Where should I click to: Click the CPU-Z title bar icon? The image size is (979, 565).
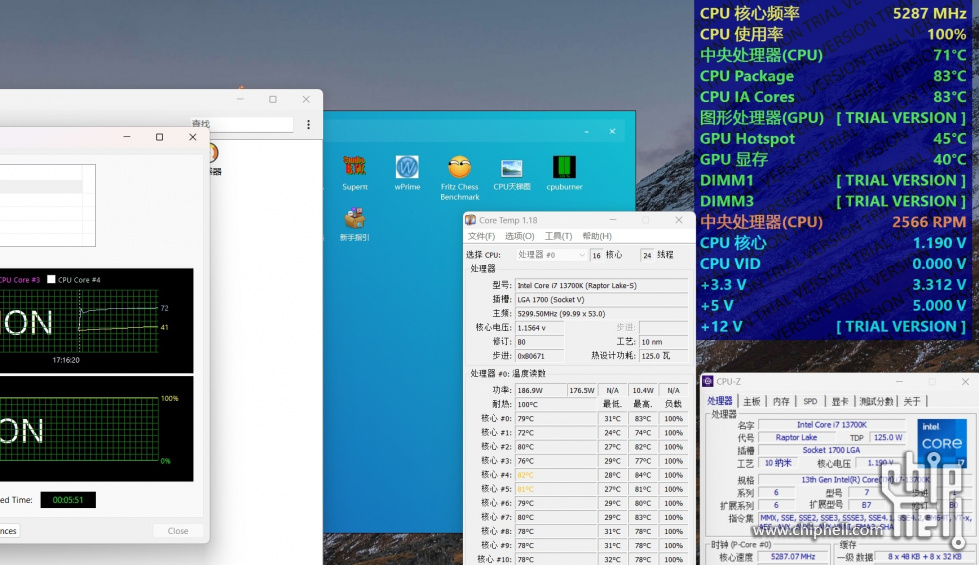(x=707, y=381)
